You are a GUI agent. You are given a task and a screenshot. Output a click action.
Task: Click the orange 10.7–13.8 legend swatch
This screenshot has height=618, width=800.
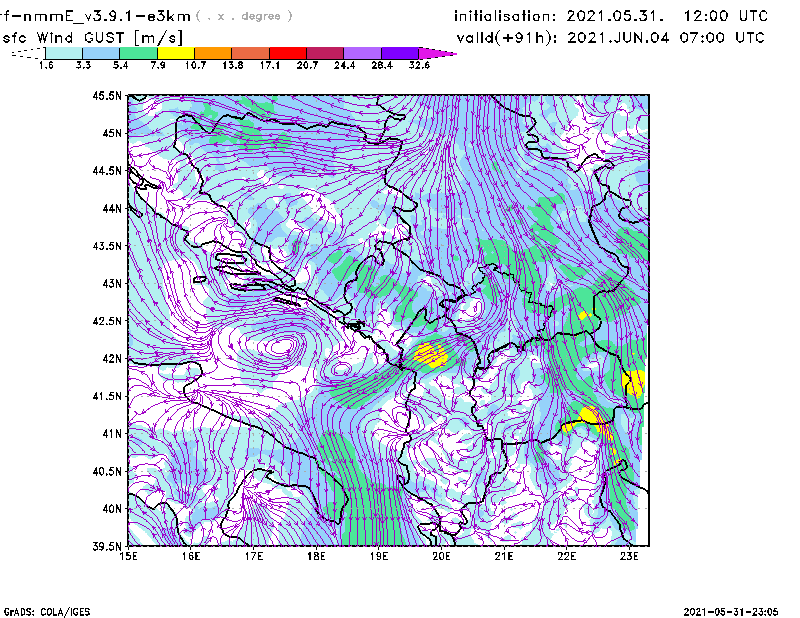point(213,53)
